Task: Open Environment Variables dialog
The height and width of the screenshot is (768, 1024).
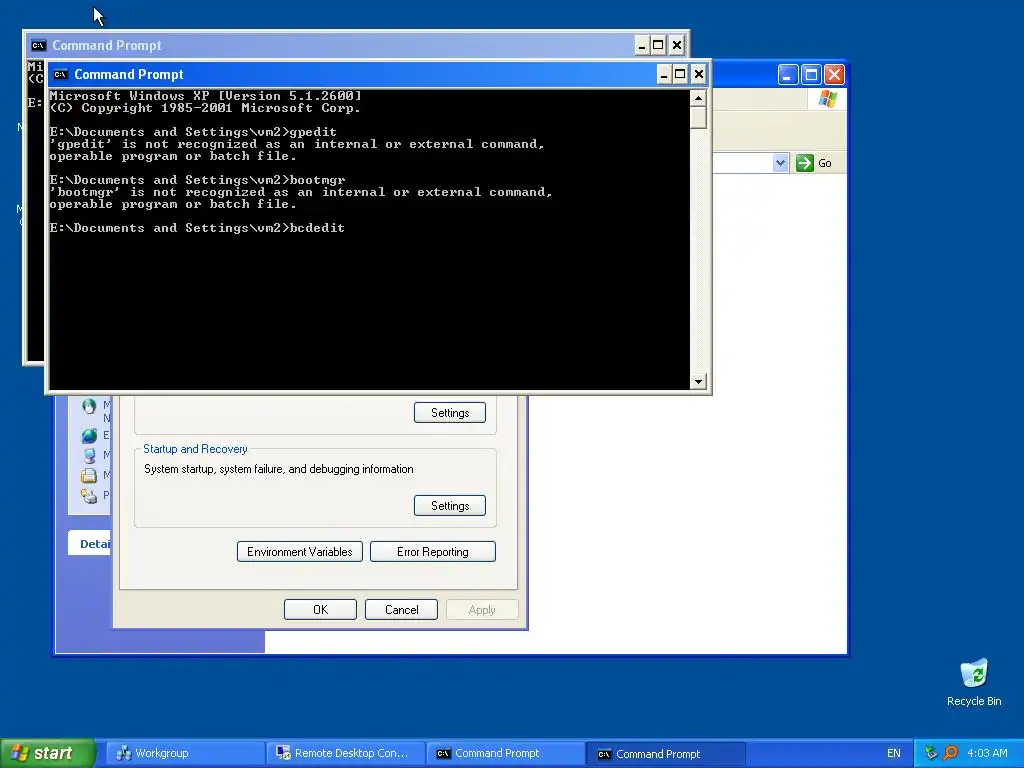Action: click(300, 552)
